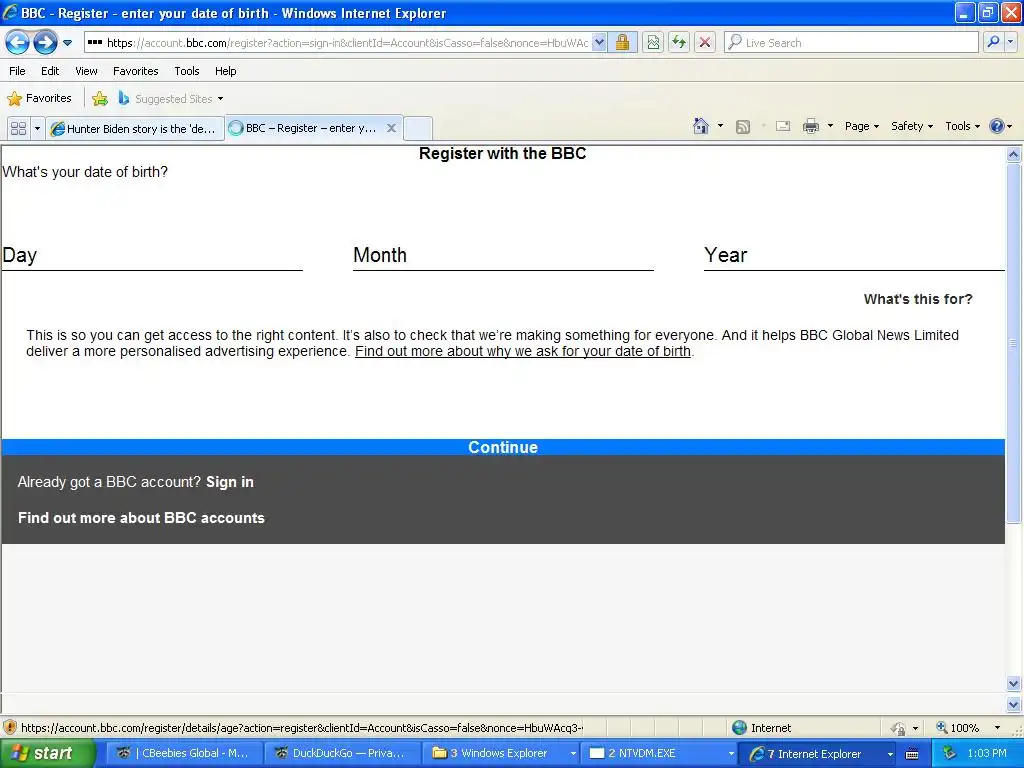
Task: Open the Help menu
Action: click(225, 71)
